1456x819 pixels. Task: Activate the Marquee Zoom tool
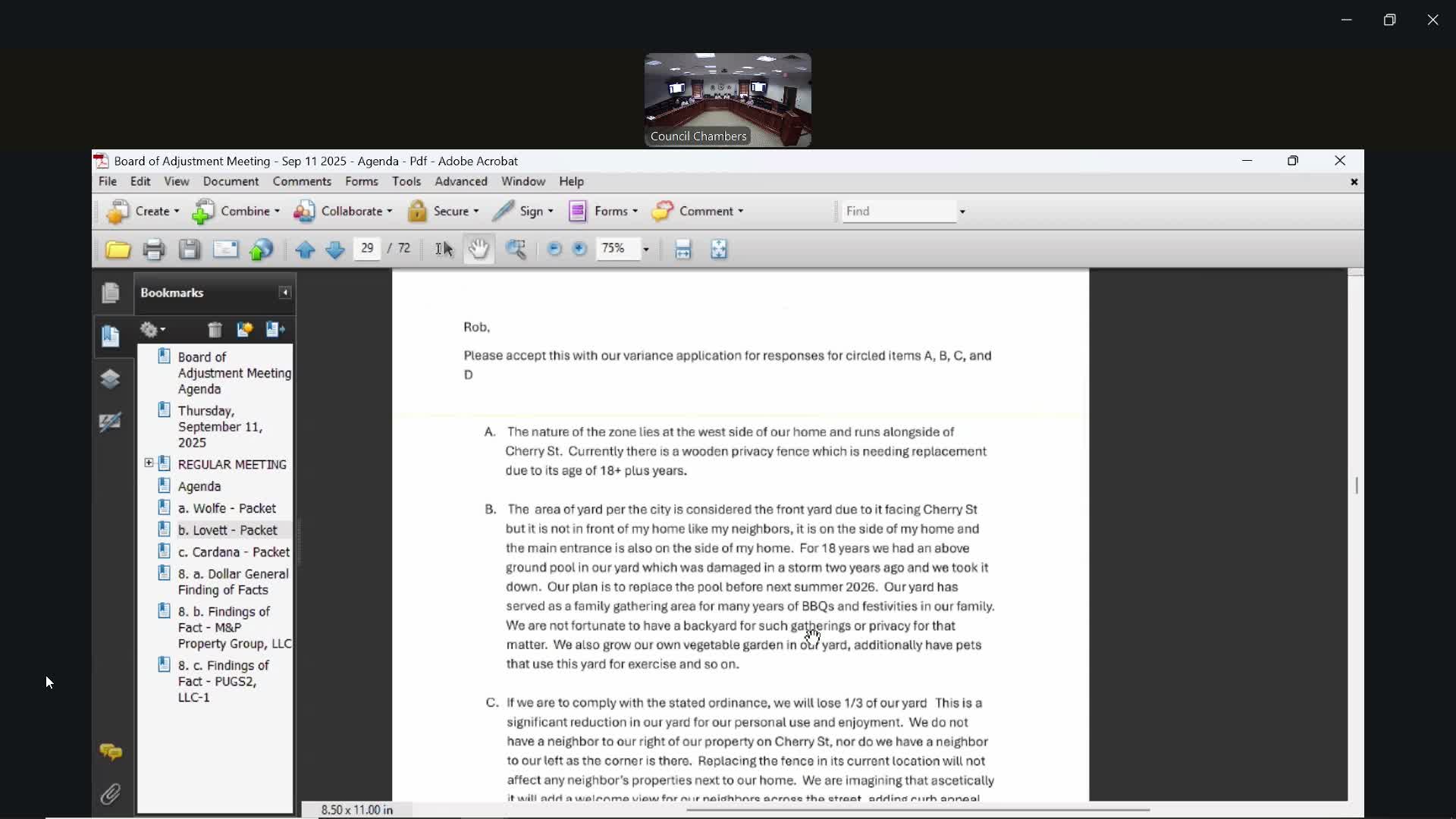tap(516, 249)
